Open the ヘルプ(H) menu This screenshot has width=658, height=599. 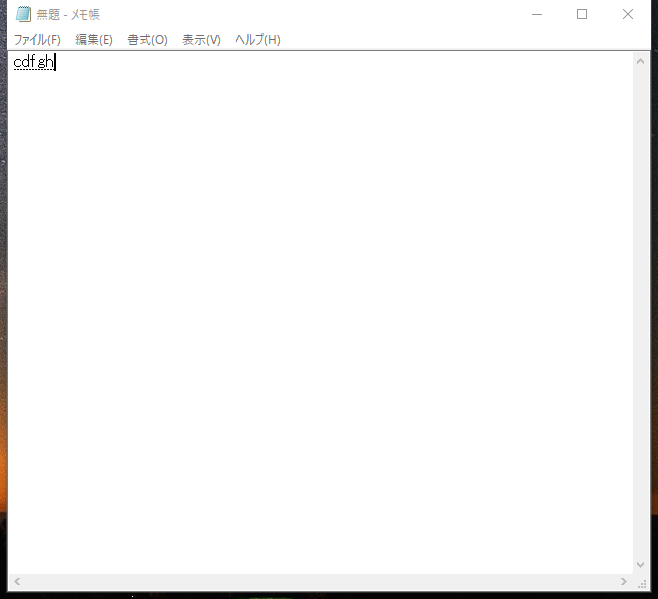click(x=258, y=40)
